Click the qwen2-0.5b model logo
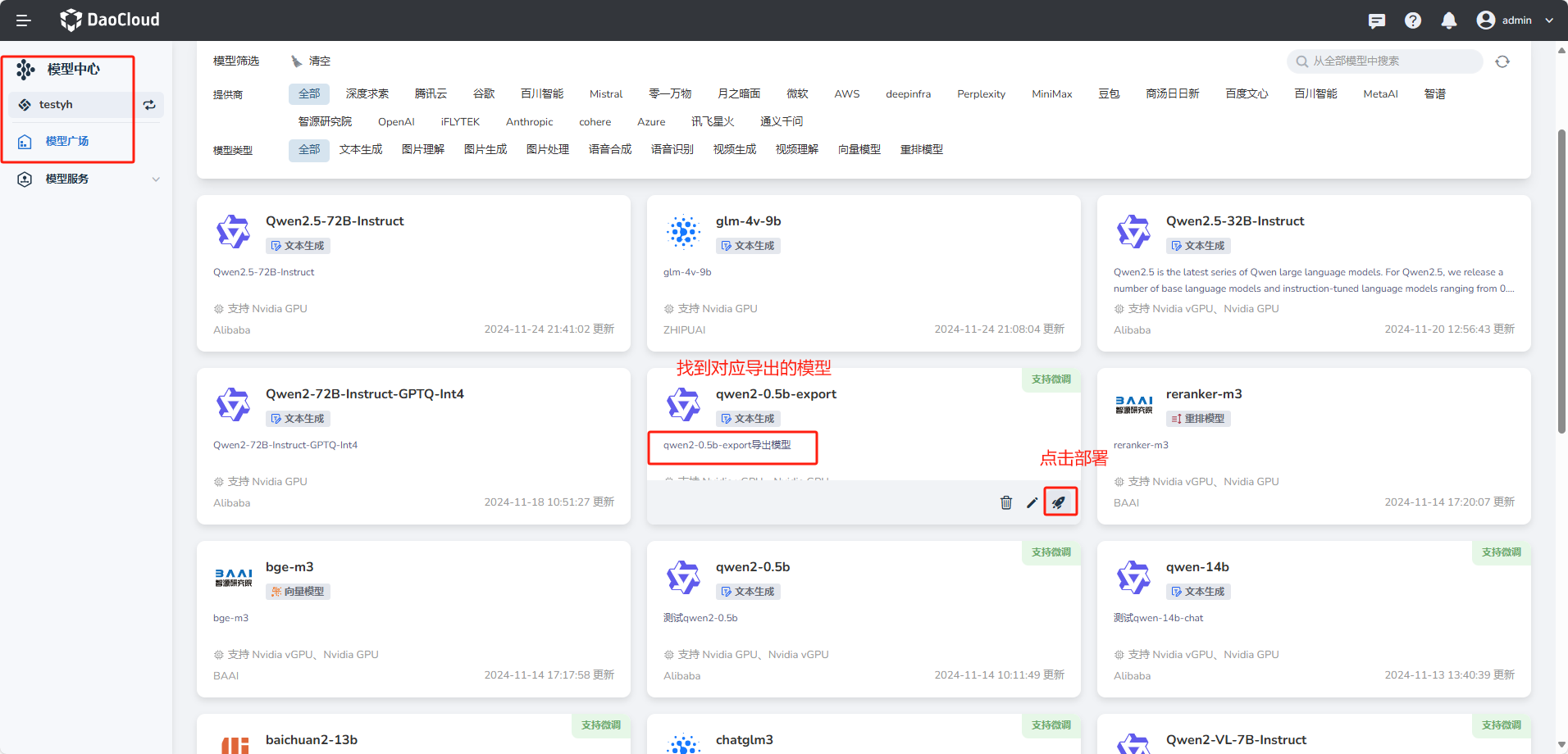1568x754 pixels. tap(683, 578)
